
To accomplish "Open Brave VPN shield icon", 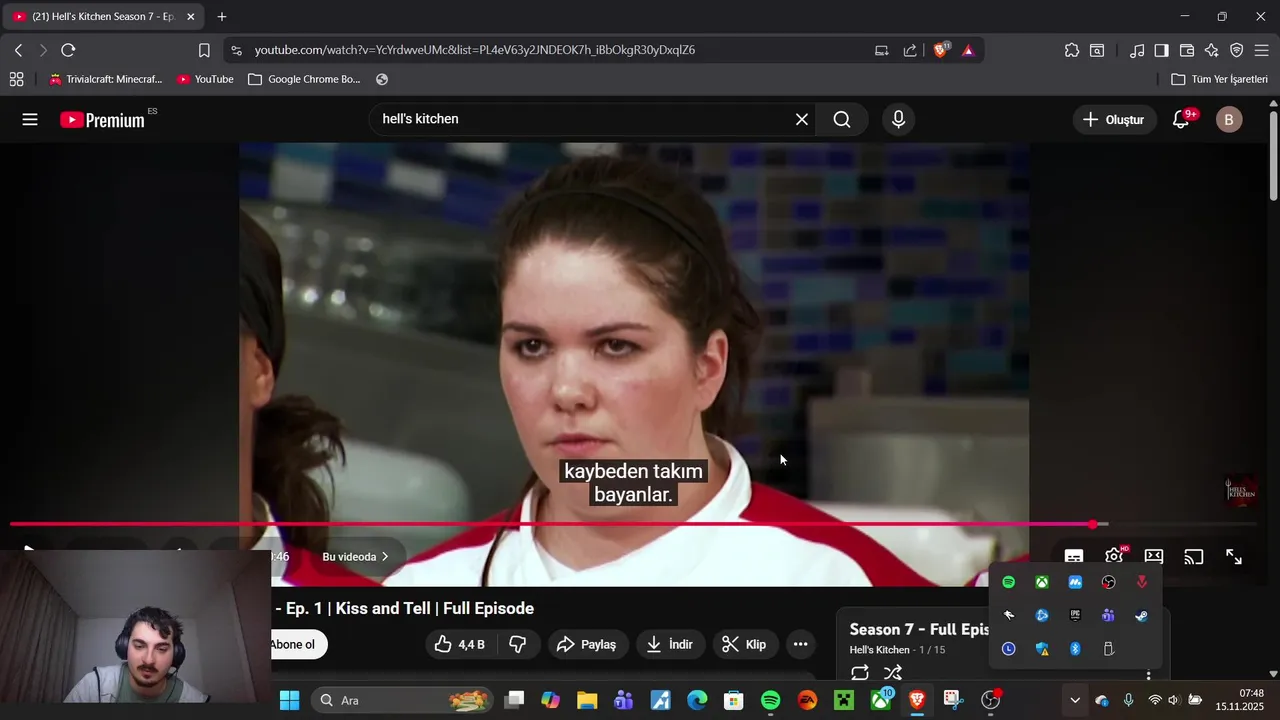I will (1237, 50).
